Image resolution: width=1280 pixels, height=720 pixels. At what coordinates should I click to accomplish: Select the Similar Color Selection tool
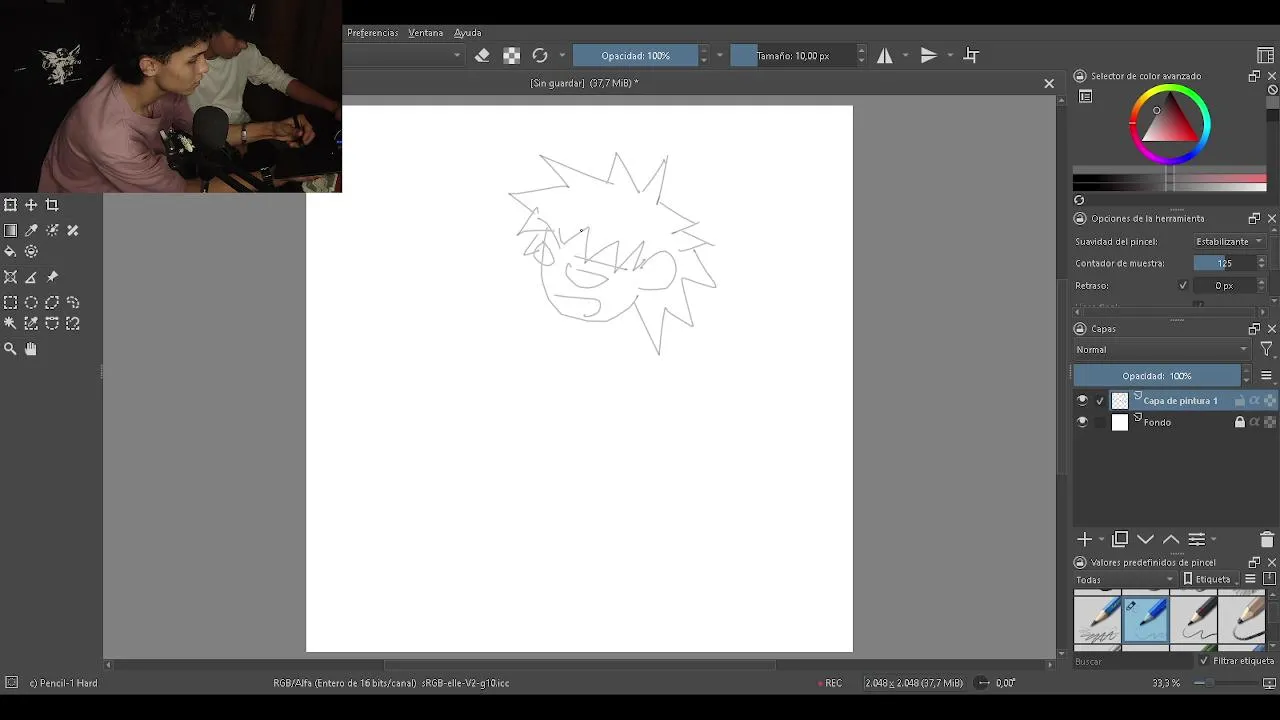pyautogui.click(x=31, y=323)
